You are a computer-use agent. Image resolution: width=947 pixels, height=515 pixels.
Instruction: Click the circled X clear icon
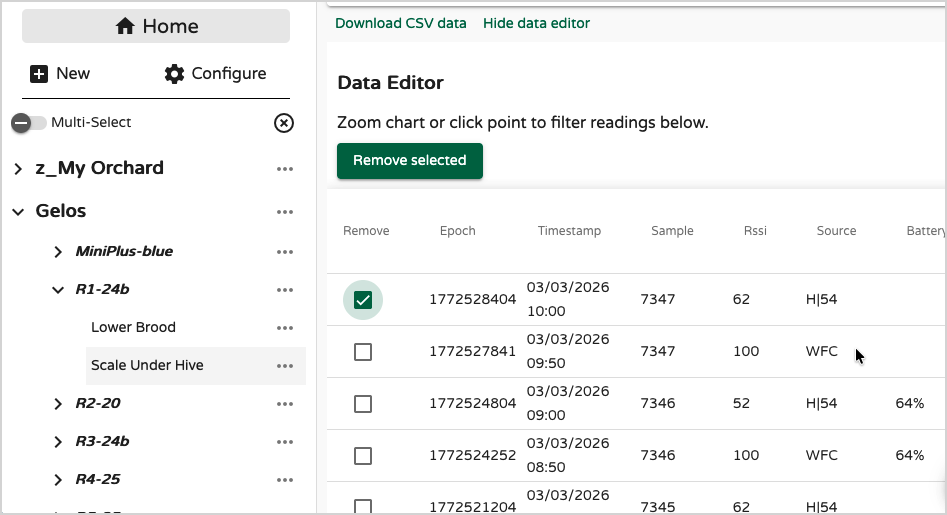(x=284, y=123)
